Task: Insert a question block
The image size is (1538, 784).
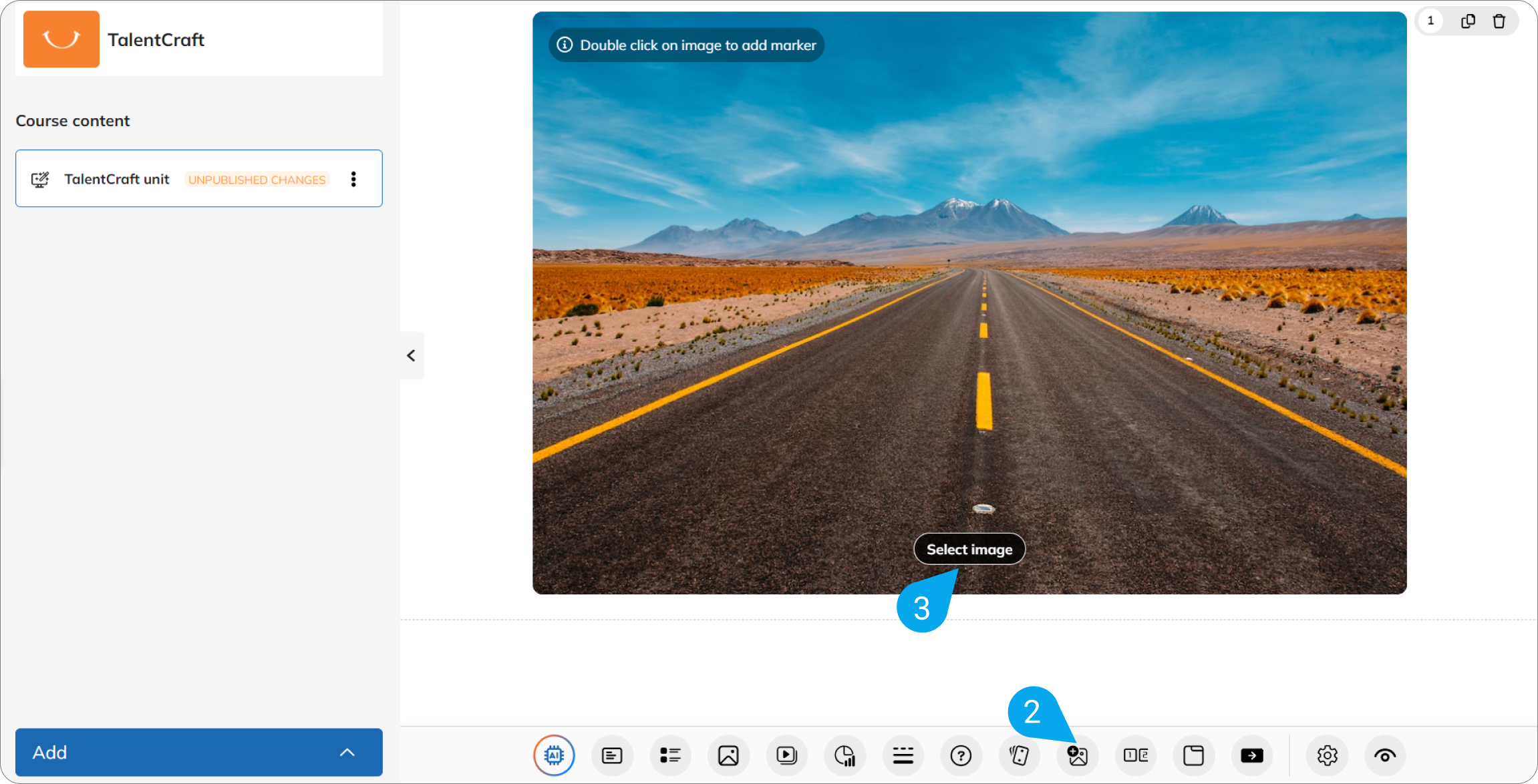Action: click(961, 755)
